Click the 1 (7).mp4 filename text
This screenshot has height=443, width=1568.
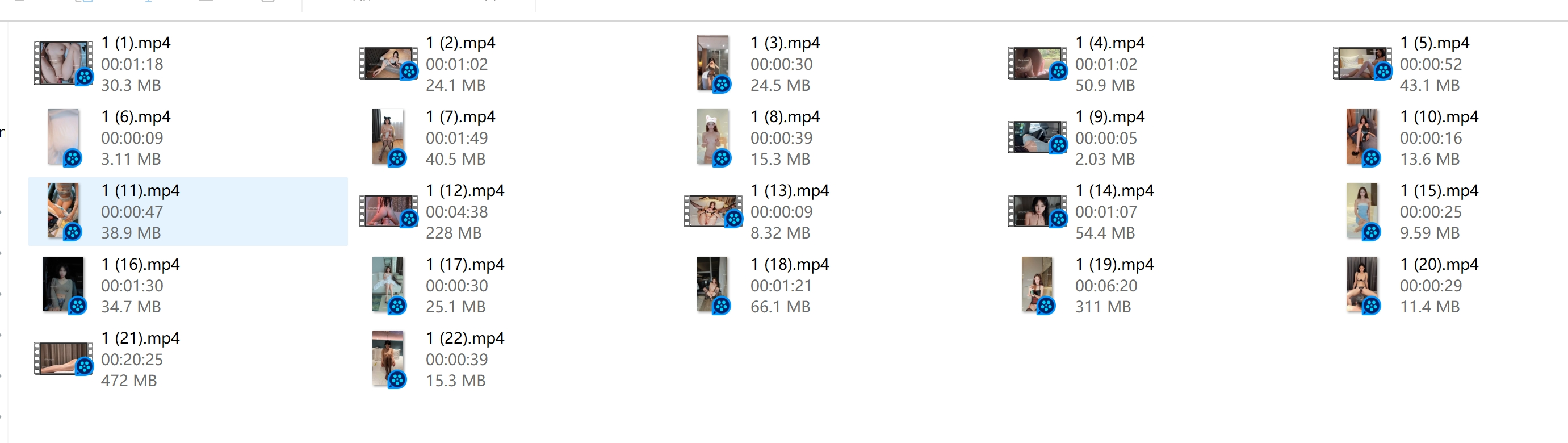460,116
